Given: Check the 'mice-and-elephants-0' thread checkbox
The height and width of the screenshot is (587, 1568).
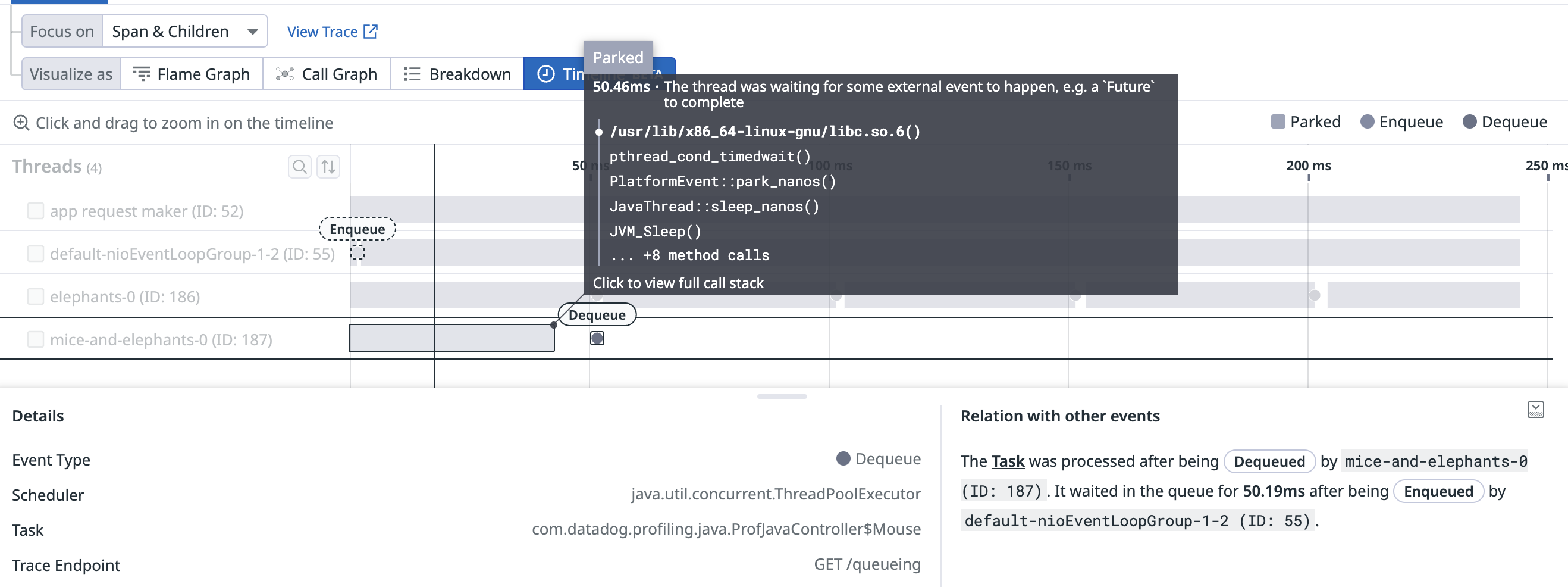Looking at the screenshot, I should pyautogui.click(x=35, y=339).
